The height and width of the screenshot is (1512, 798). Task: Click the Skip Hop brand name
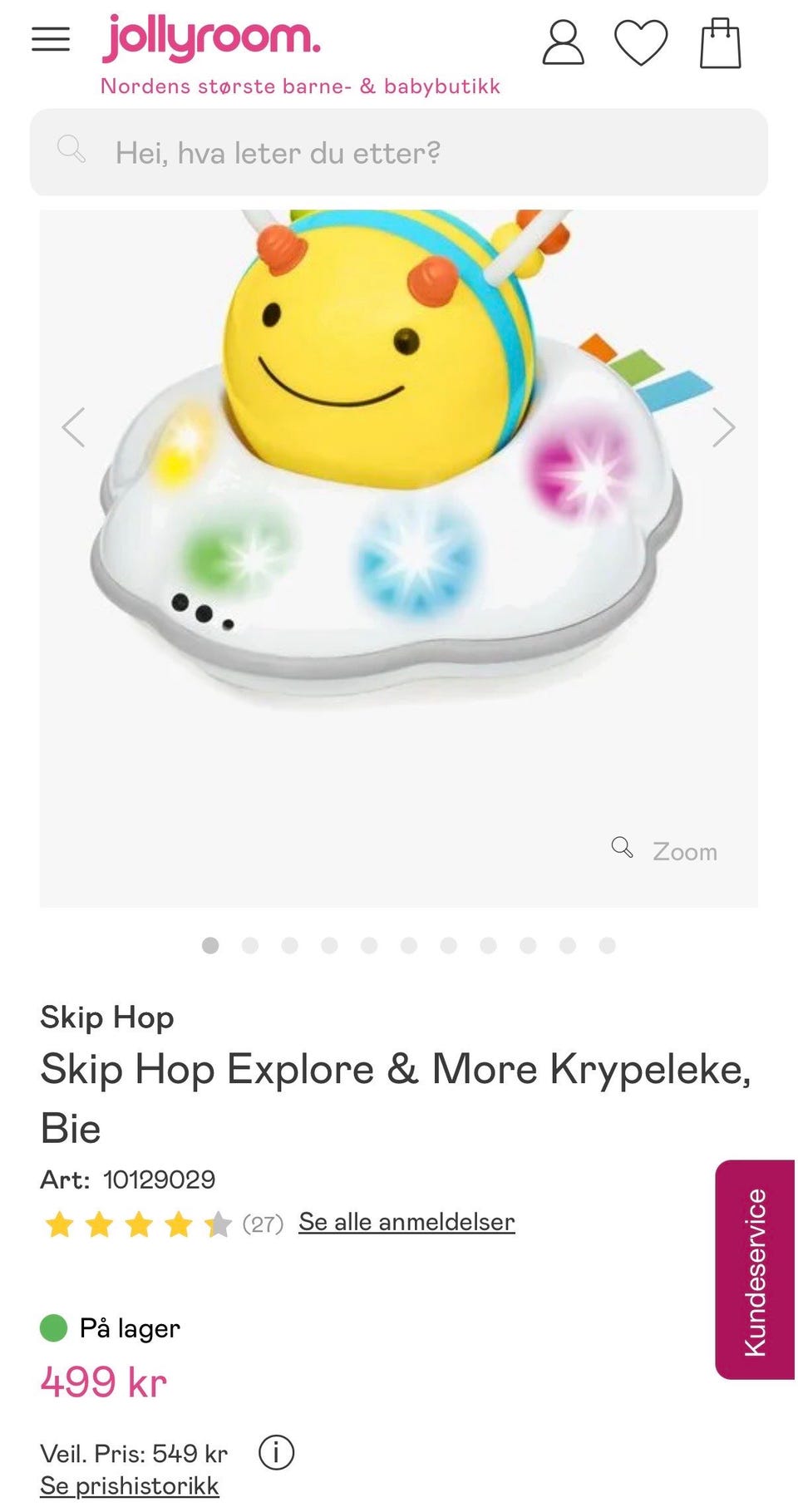point(107,1017)
